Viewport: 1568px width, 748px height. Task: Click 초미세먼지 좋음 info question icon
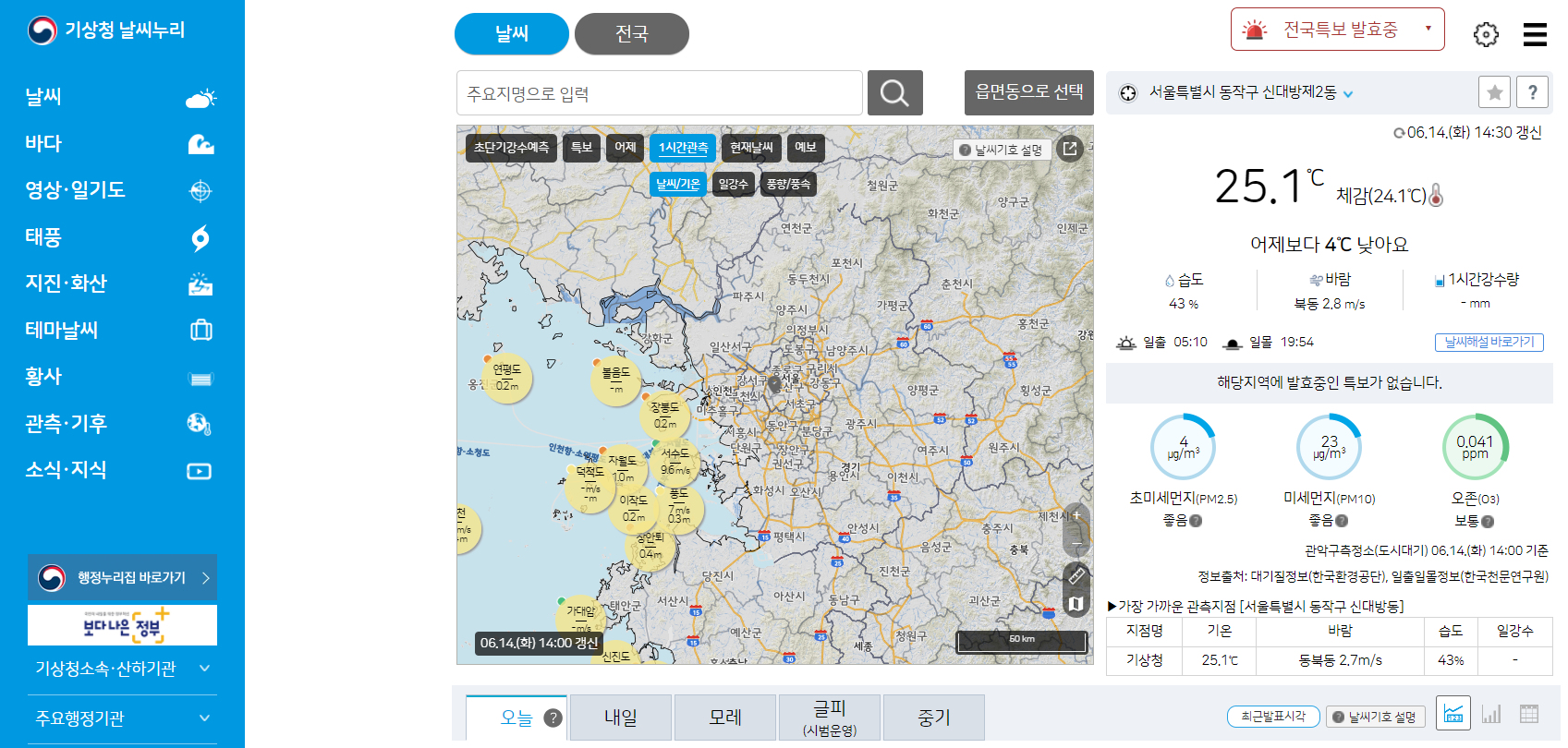(x=1196, y=521)
